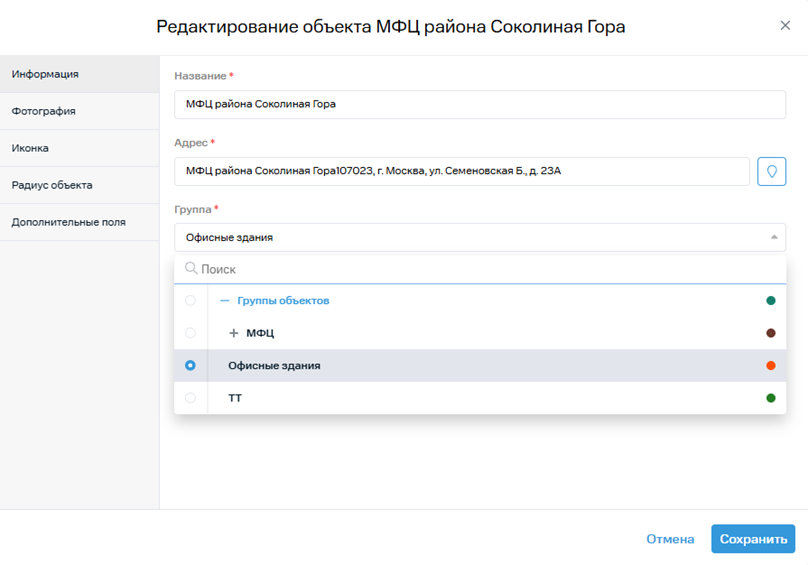Open Дополнительные поля tab
The image size is (808, 565).
pyautogui.click(x=68, y=222)
